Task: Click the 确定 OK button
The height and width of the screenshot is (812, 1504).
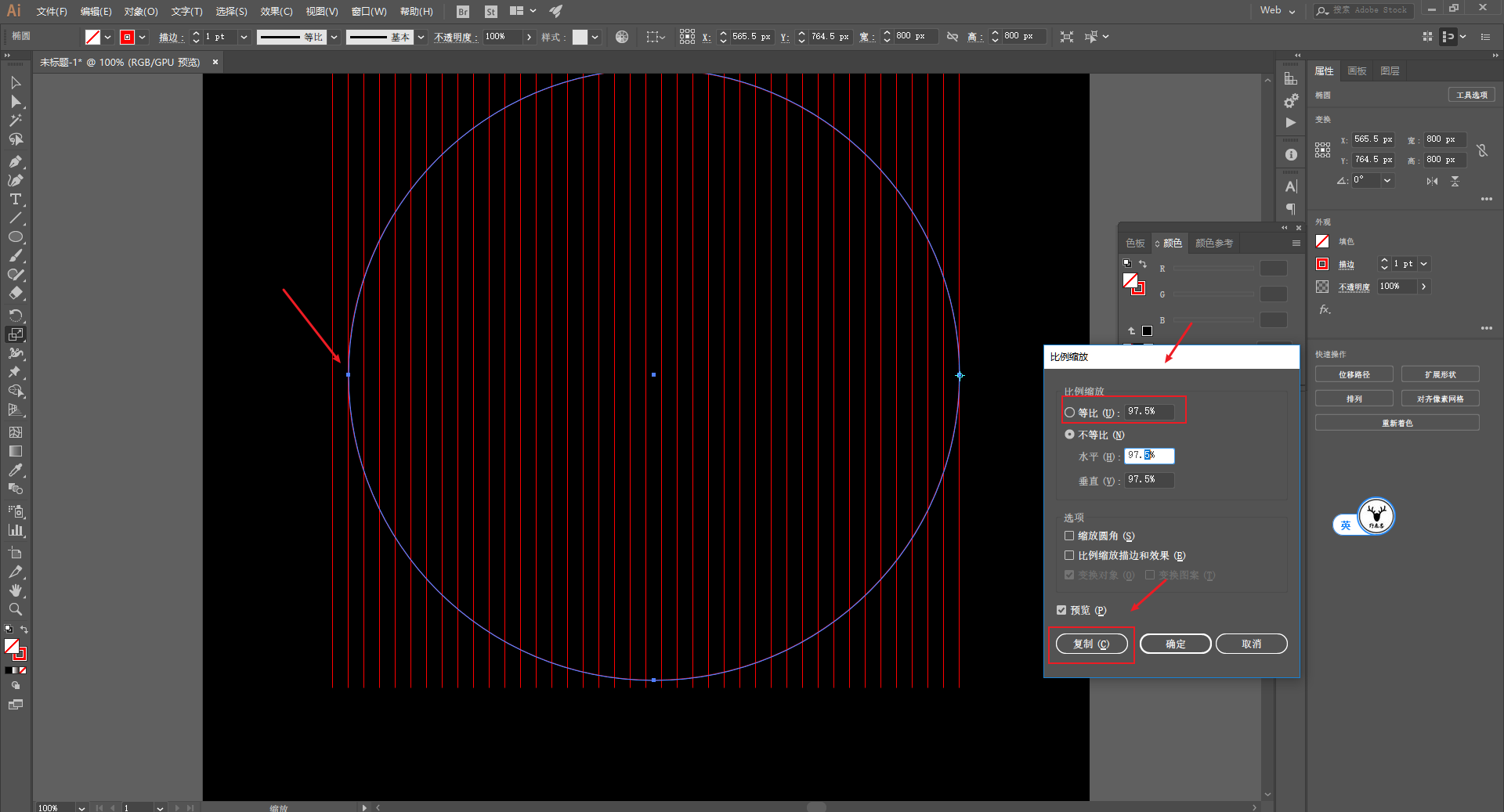Action: coord(1175,644)
